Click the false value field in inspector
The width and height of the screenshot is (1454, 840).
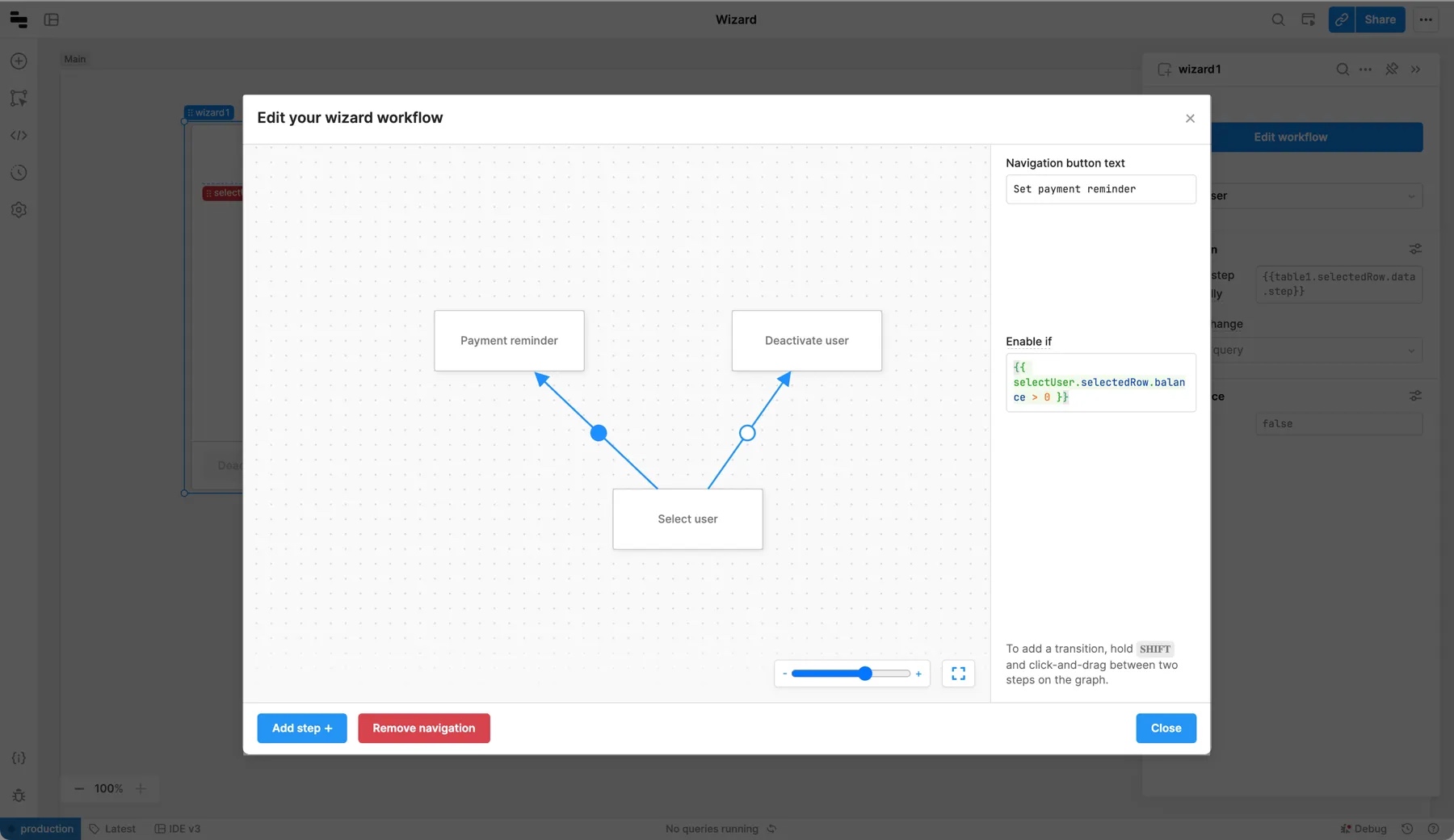point(1338,424)
